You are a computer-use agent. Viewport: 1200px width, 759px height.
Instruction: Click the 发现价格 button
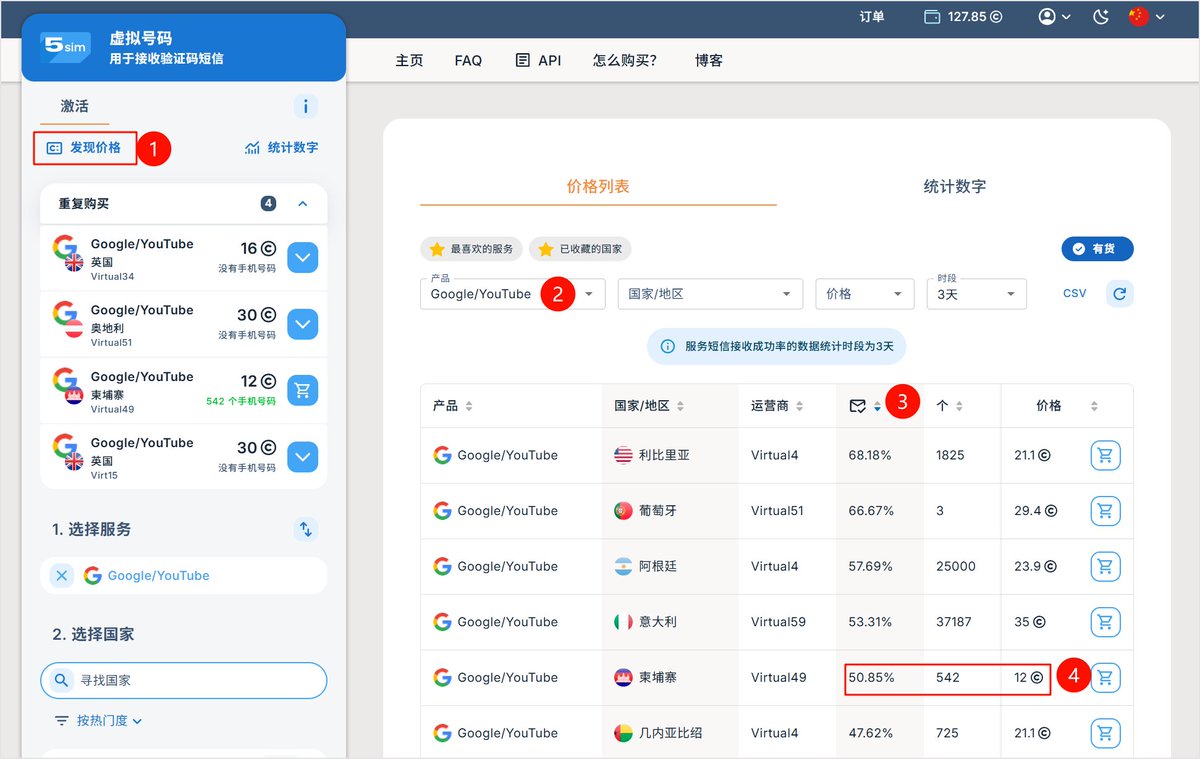[85, 147]
